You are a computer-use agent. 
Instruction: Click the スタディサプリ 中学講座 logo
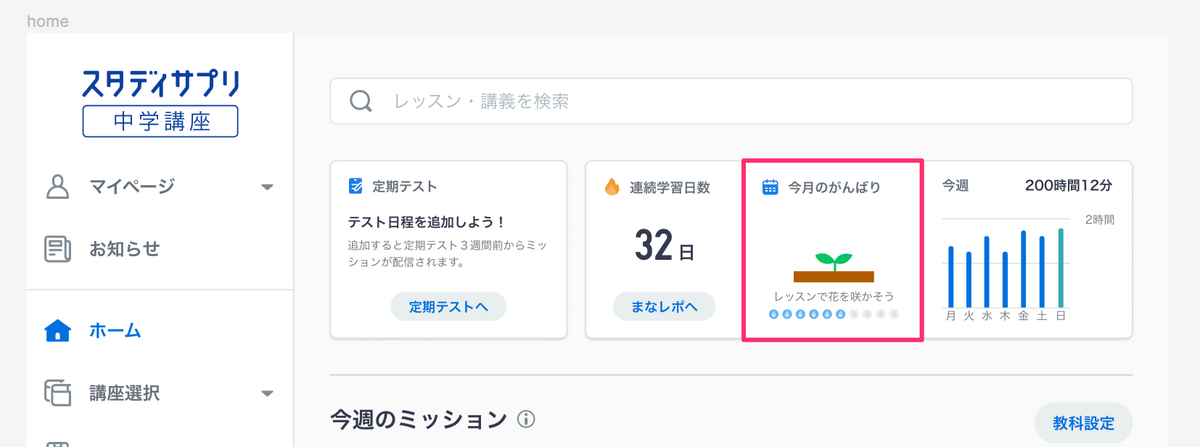click(161, 102)
